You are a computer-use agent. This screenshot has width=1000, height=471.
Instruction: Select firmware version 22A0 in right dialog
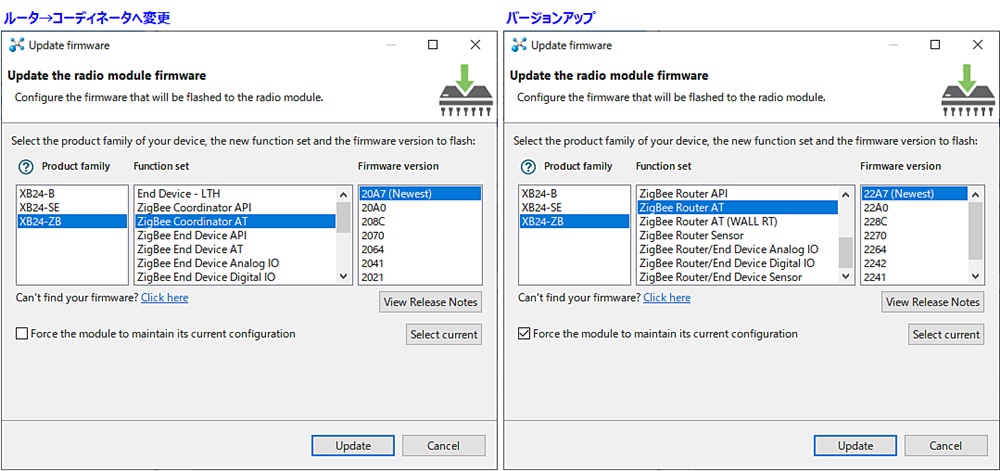coord(877,207)
